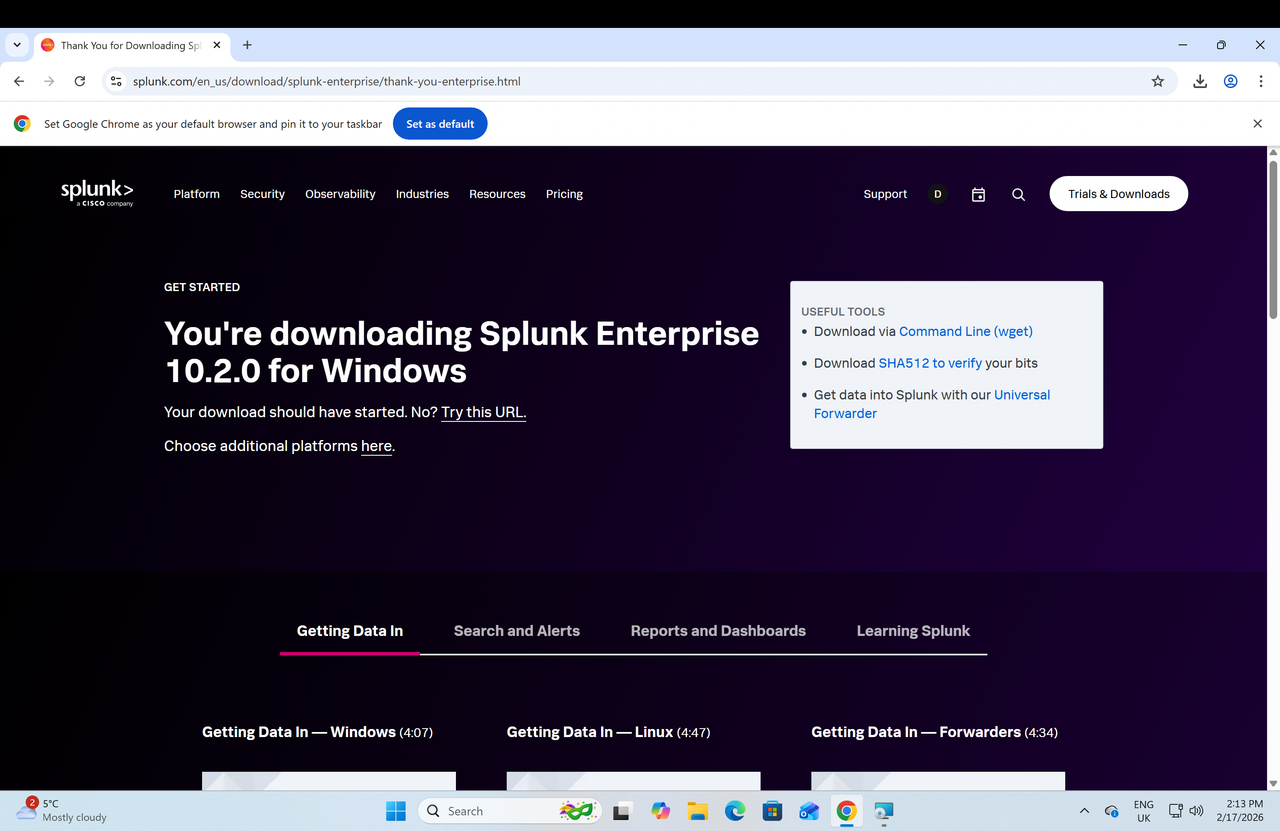Open the Universal Forwarder link
1280x831 pixels.
pyautogui.click(x=932, y=404)
